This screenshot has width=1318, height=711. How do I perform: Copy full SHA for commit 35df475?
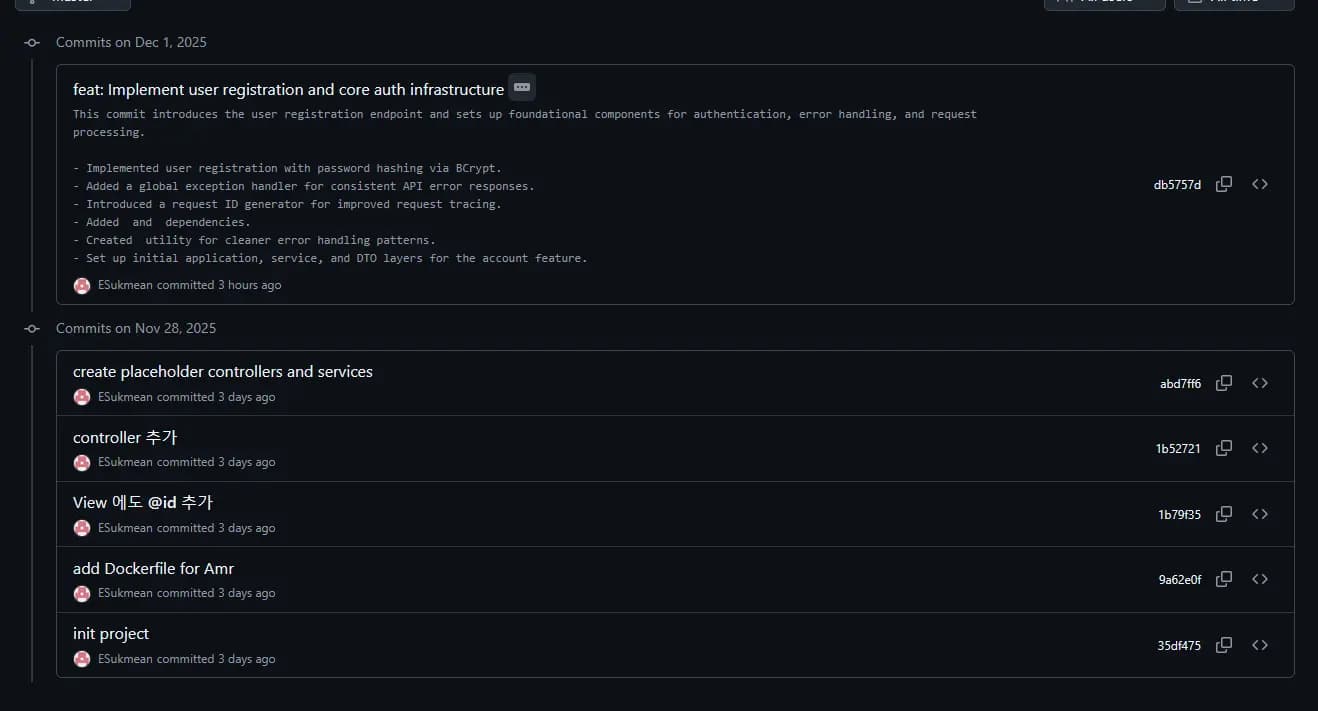click(1223, 645)
